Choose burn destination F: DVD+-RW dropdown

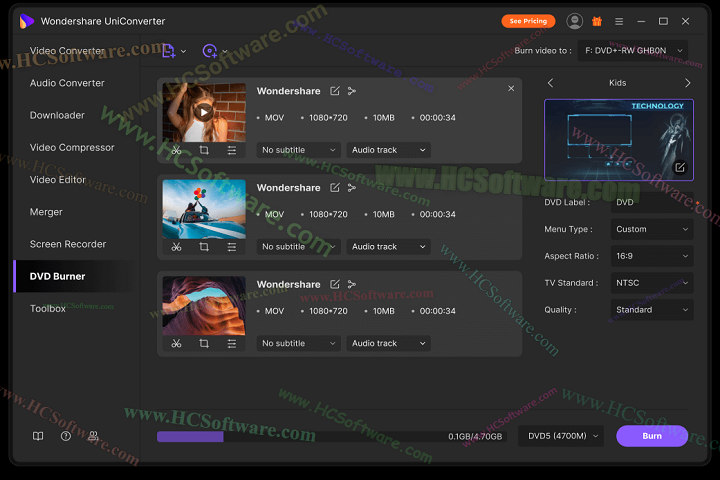click(633, 51)
